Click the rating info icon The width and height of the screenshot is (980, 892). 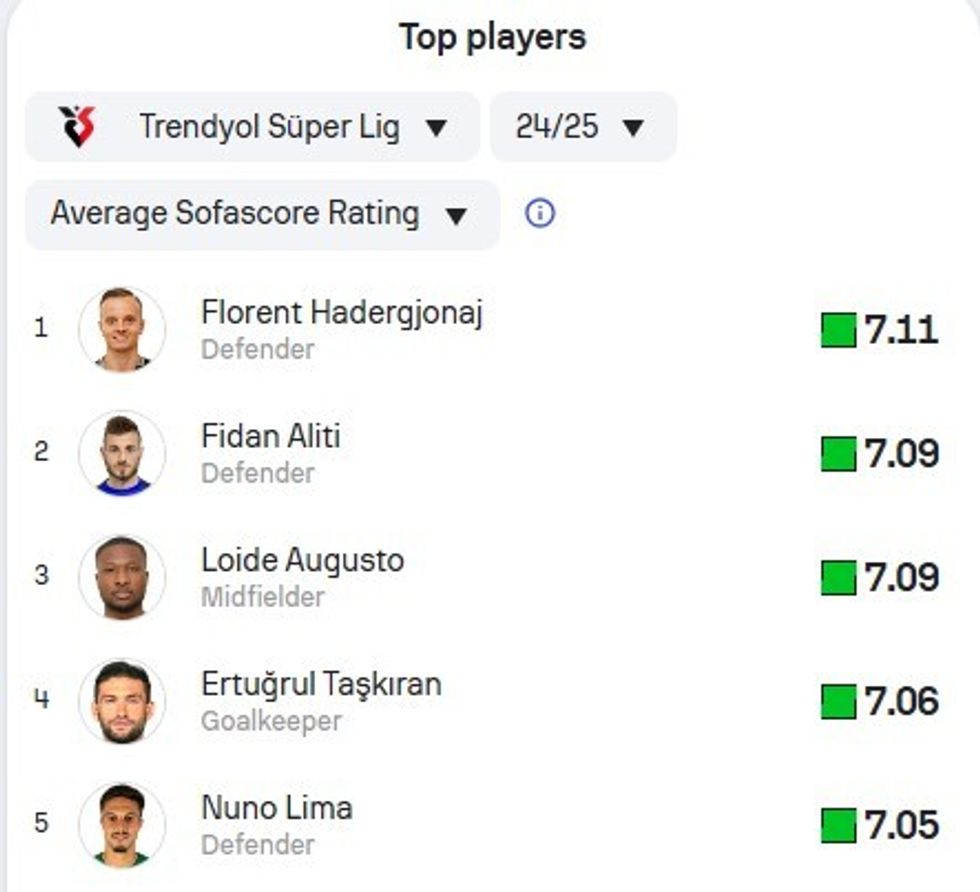pos(540,213)
